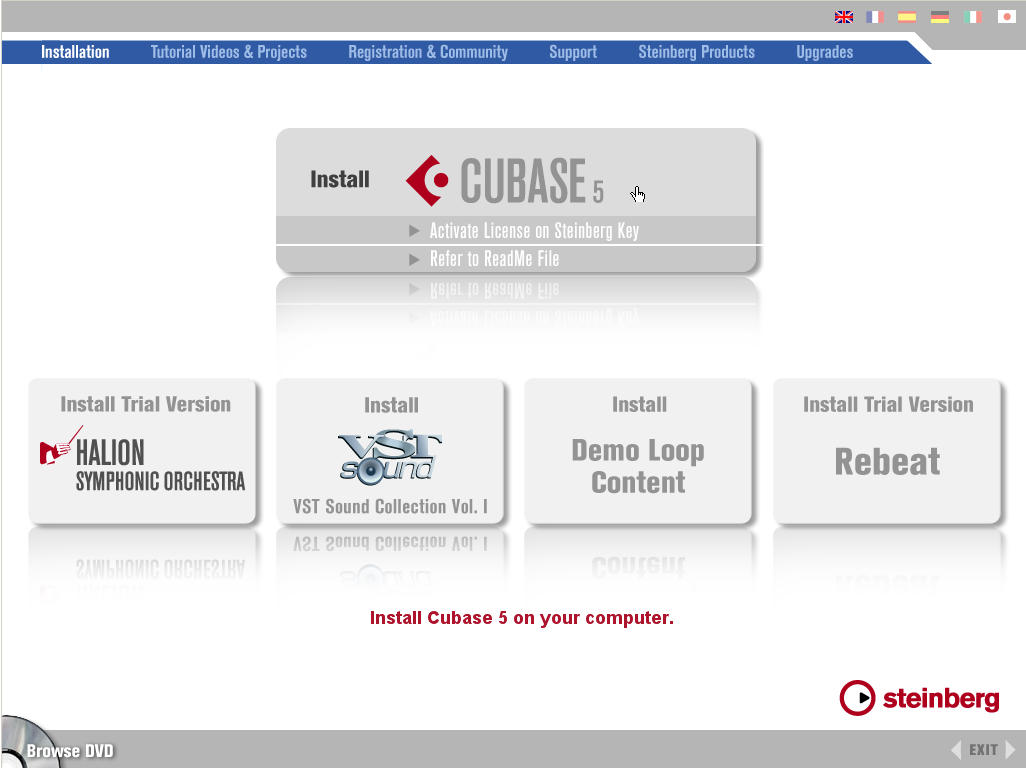The image size is (1026, 768).
Task: Open the Support tab
Action: click(573, 52)
